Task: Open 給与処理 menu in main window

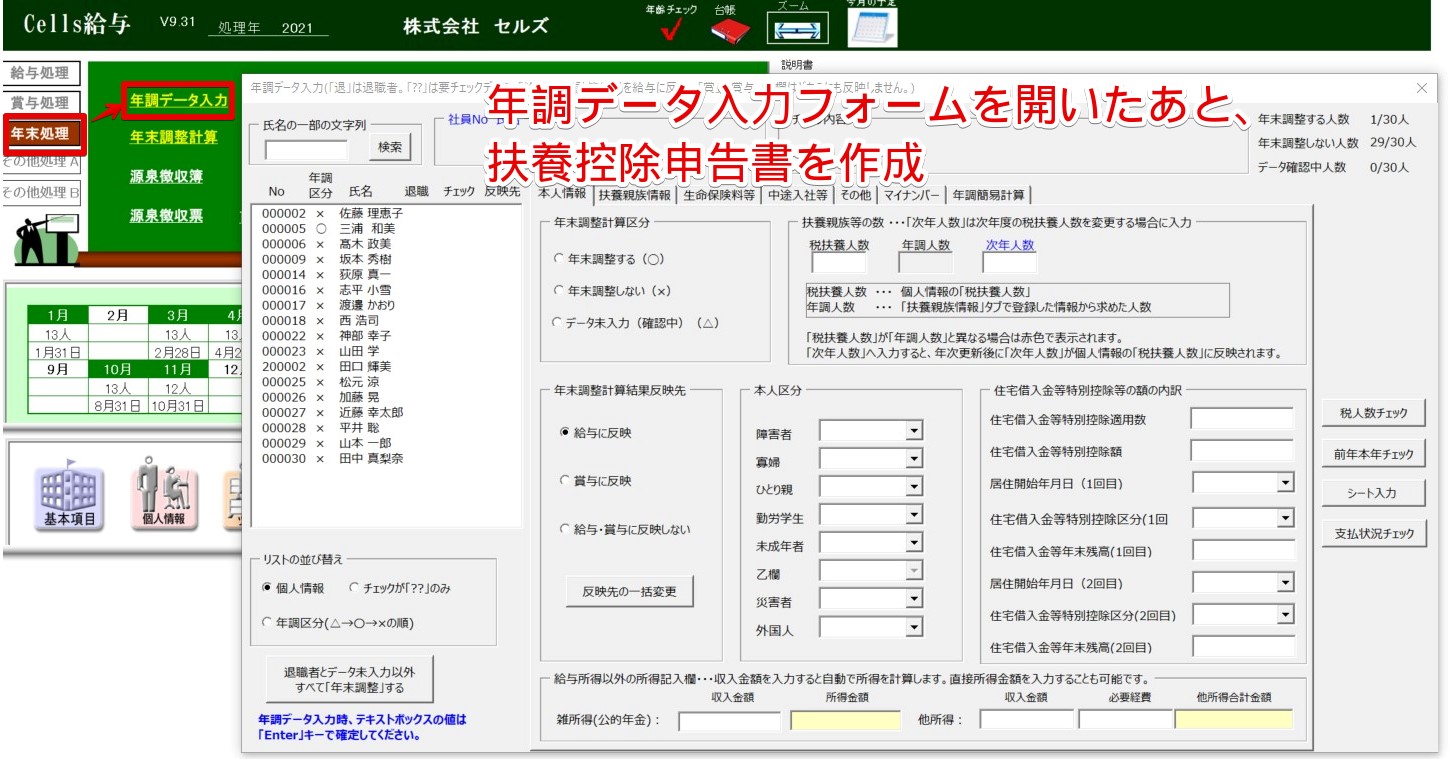Action: 40,73
